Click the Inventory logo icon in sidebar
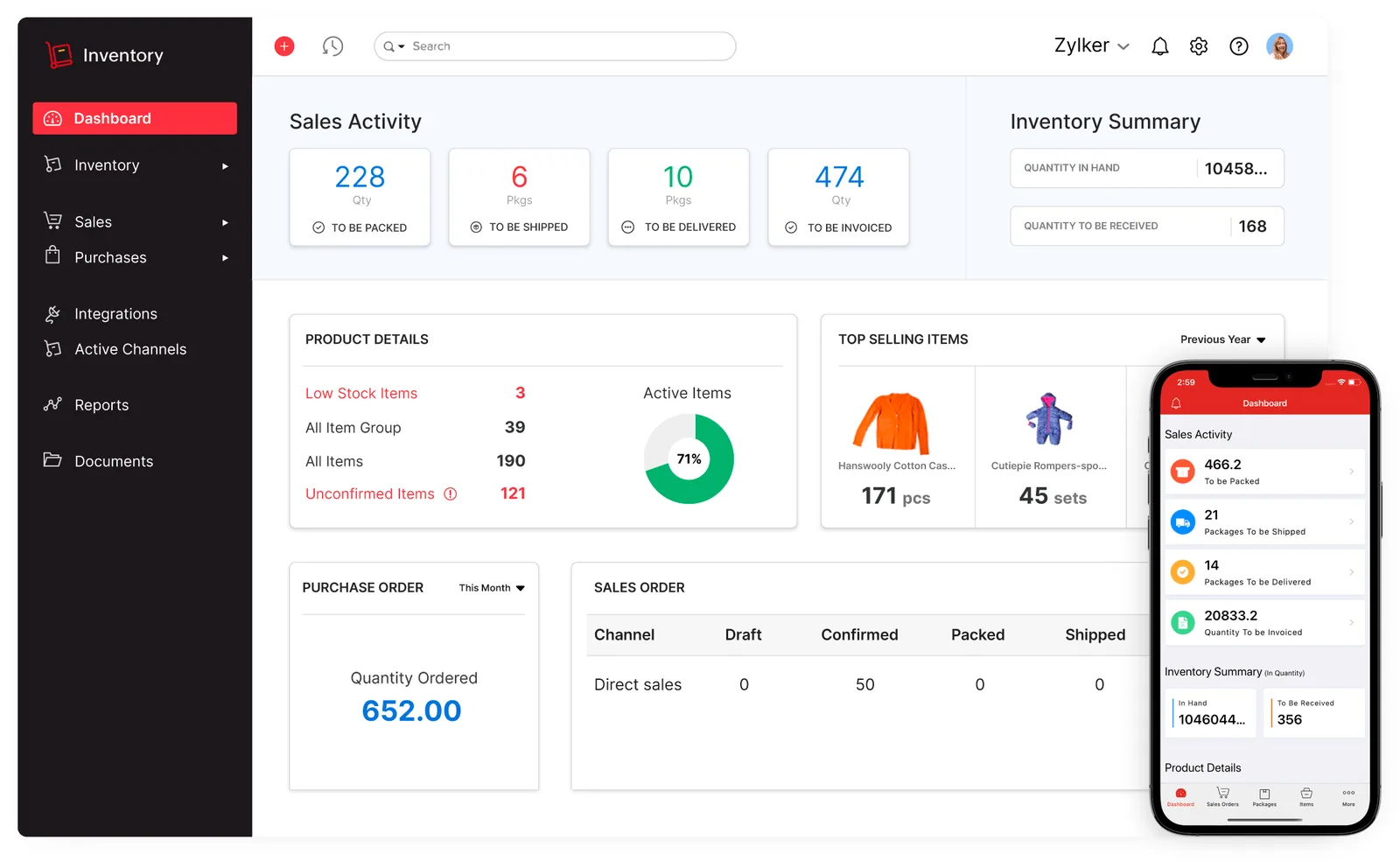The height and width of the screenshot is (861, 1400). [59, 55]
